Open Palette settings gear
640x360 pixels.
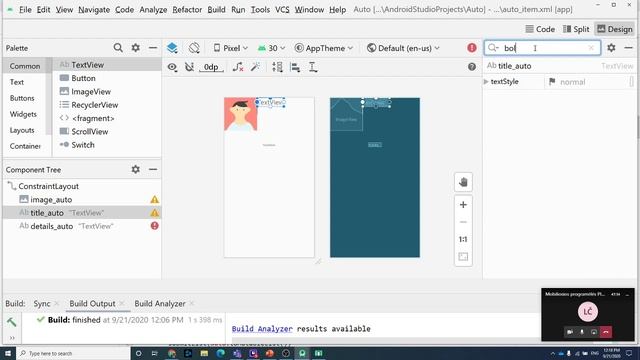pyautogui.click(x=136, y=48)
